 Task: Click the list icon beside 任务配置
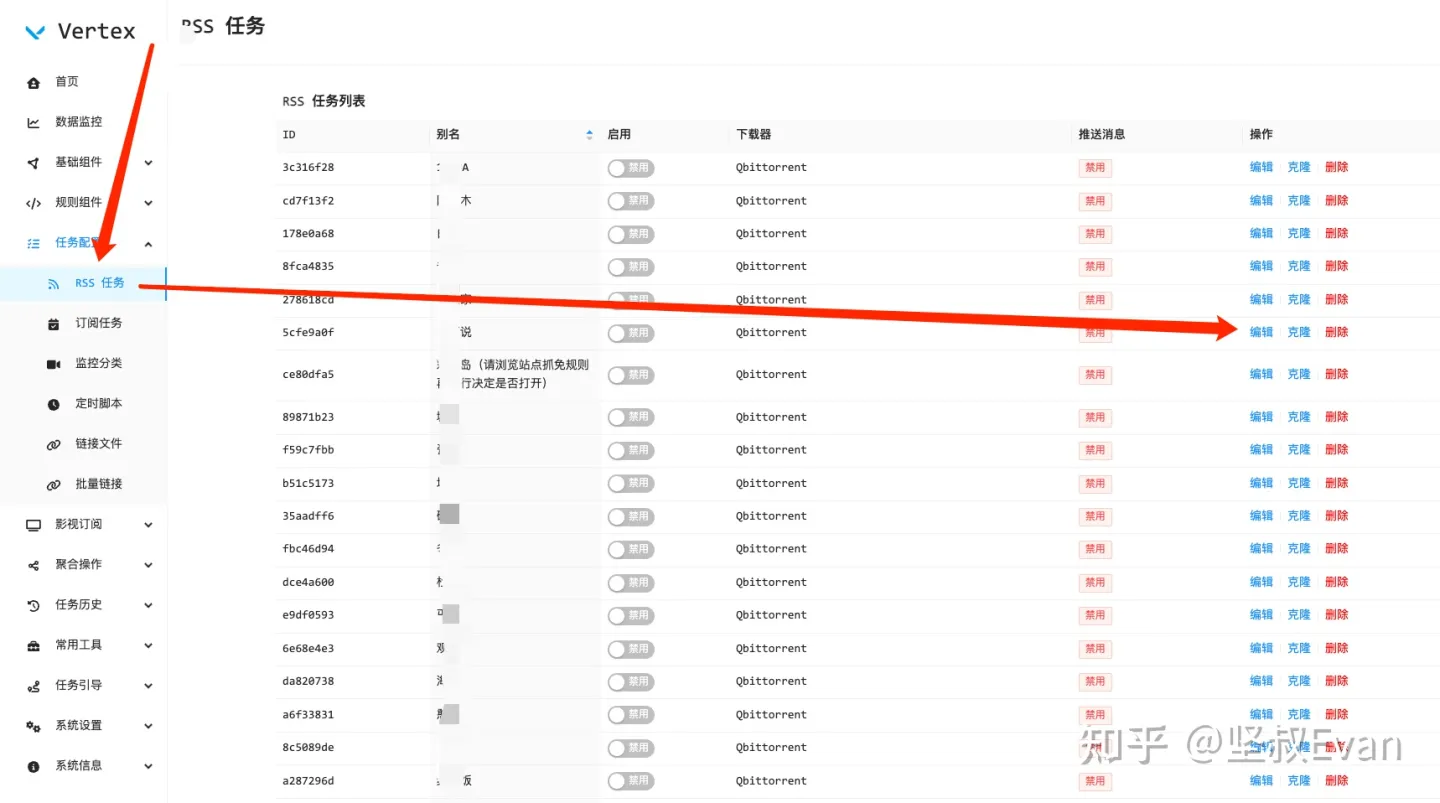[33, 243]
